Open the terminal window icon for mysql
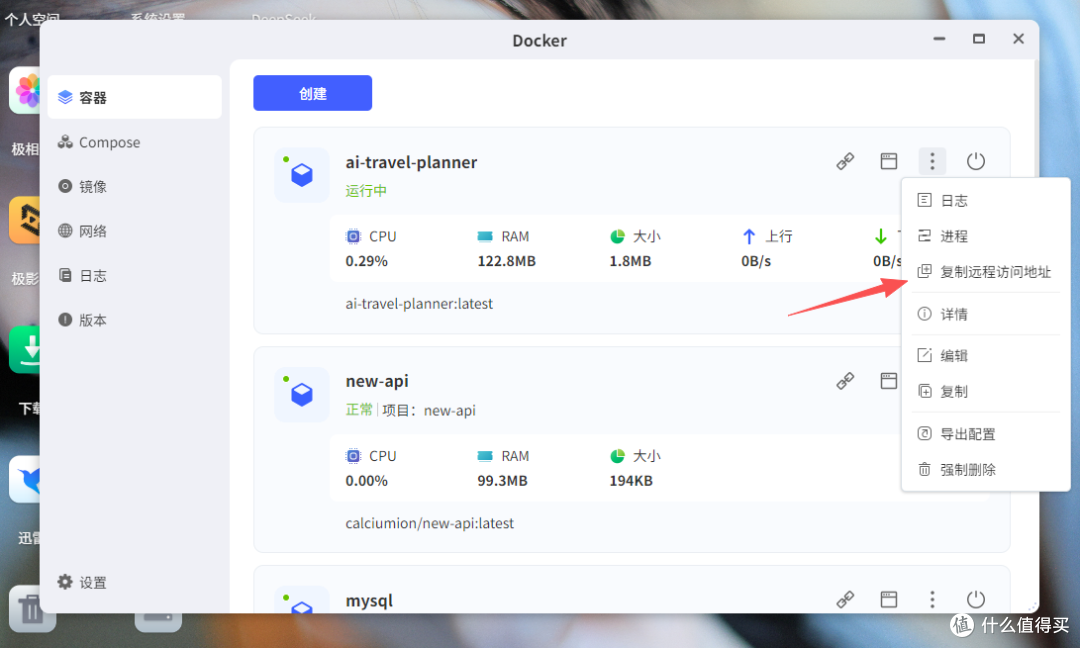Screen dimensions: 1080x648 point(889,600)
